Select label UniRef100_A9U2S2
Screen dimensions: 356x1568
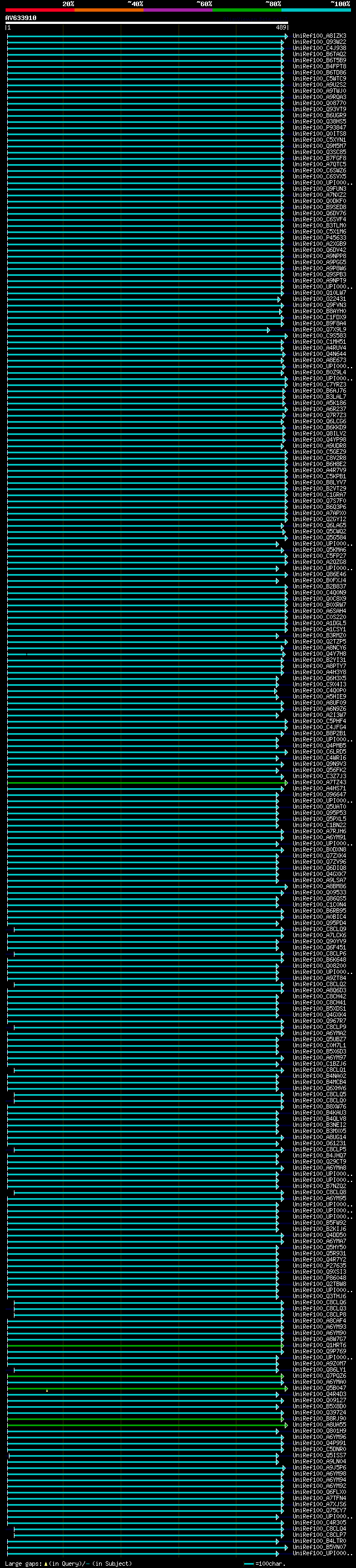(319, 85)
